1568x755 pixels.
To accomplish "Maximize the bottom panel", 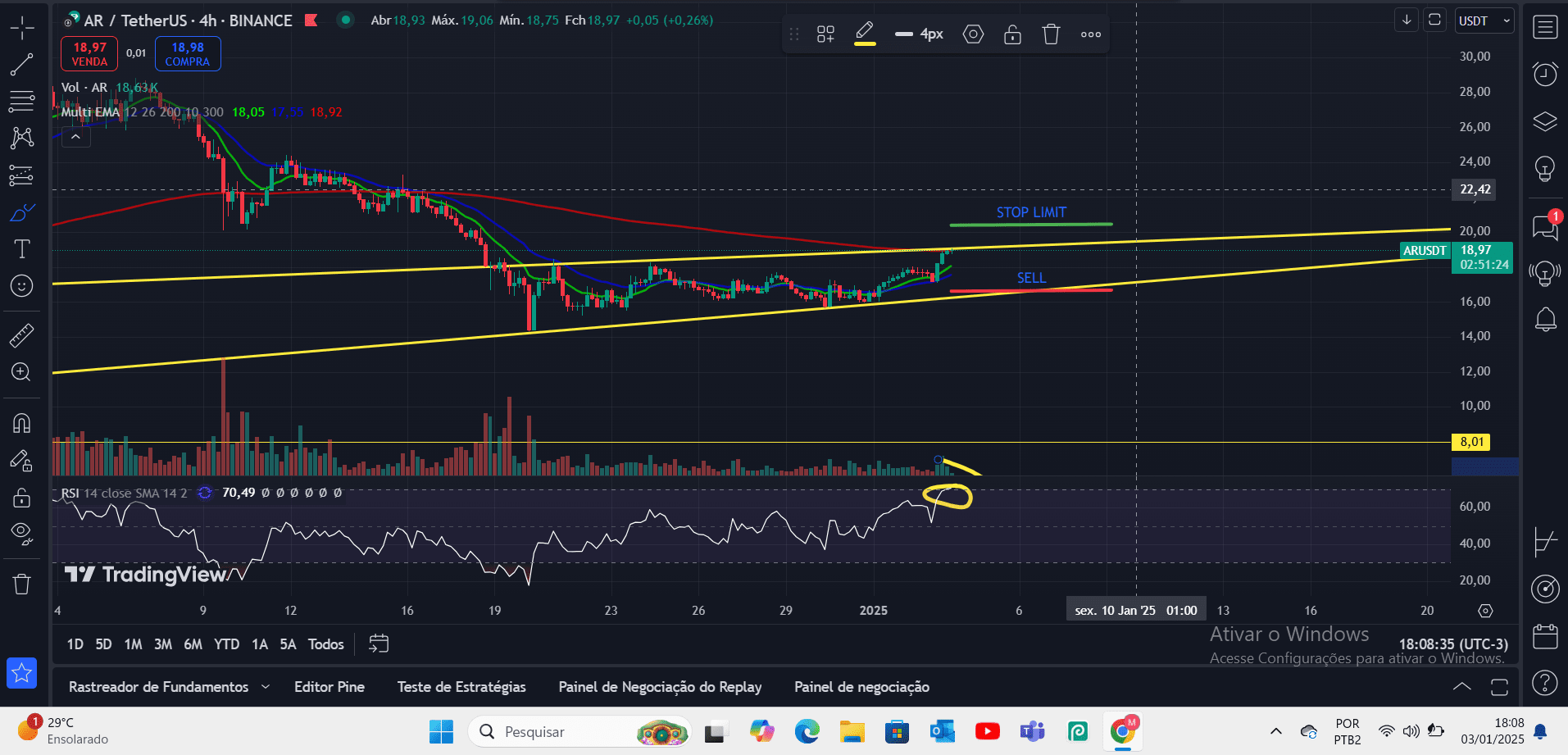I will pyautogui.click(x=1499, y=687).
